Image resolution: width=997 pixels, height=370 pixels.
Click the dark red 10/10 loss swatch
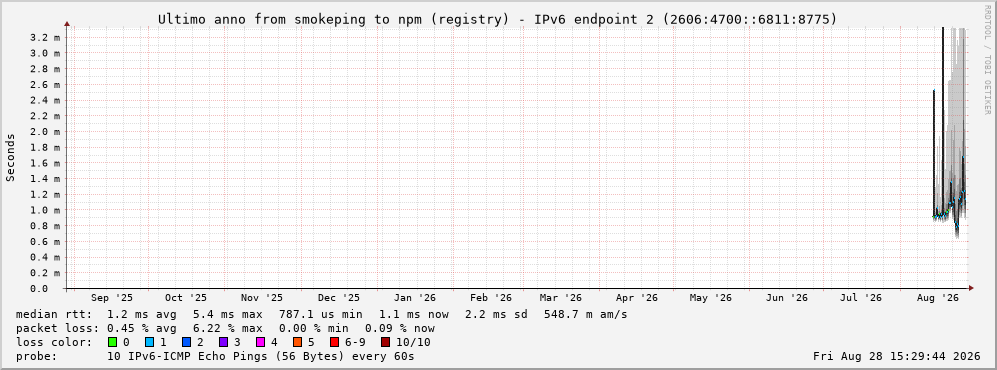385,343
